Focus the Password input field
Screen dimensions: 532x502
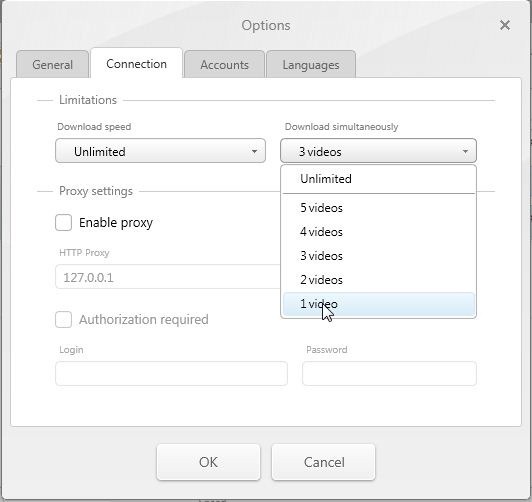coord(389,373)
